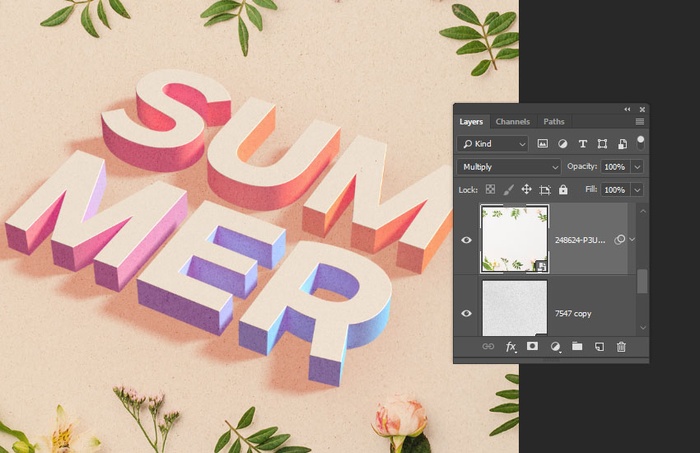Click the lock image pixels brush icon

(x=508, y=189)
